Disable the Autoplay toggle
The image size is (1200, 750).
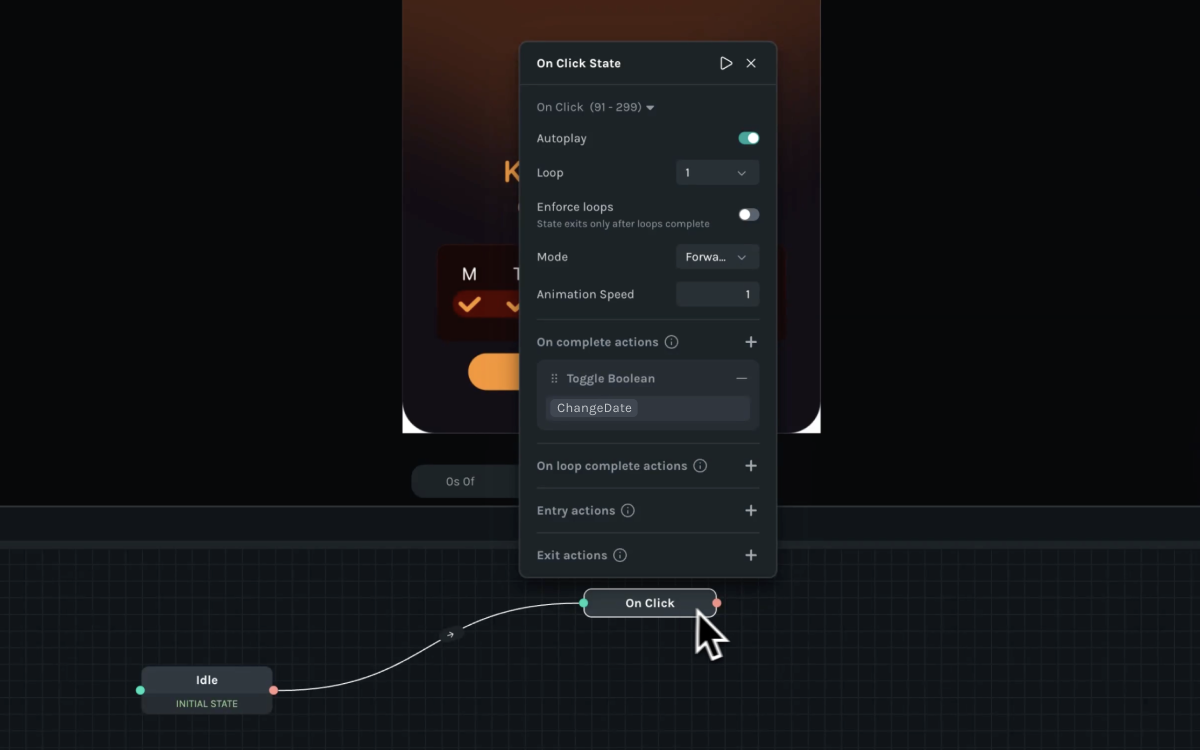coord(748,139)
